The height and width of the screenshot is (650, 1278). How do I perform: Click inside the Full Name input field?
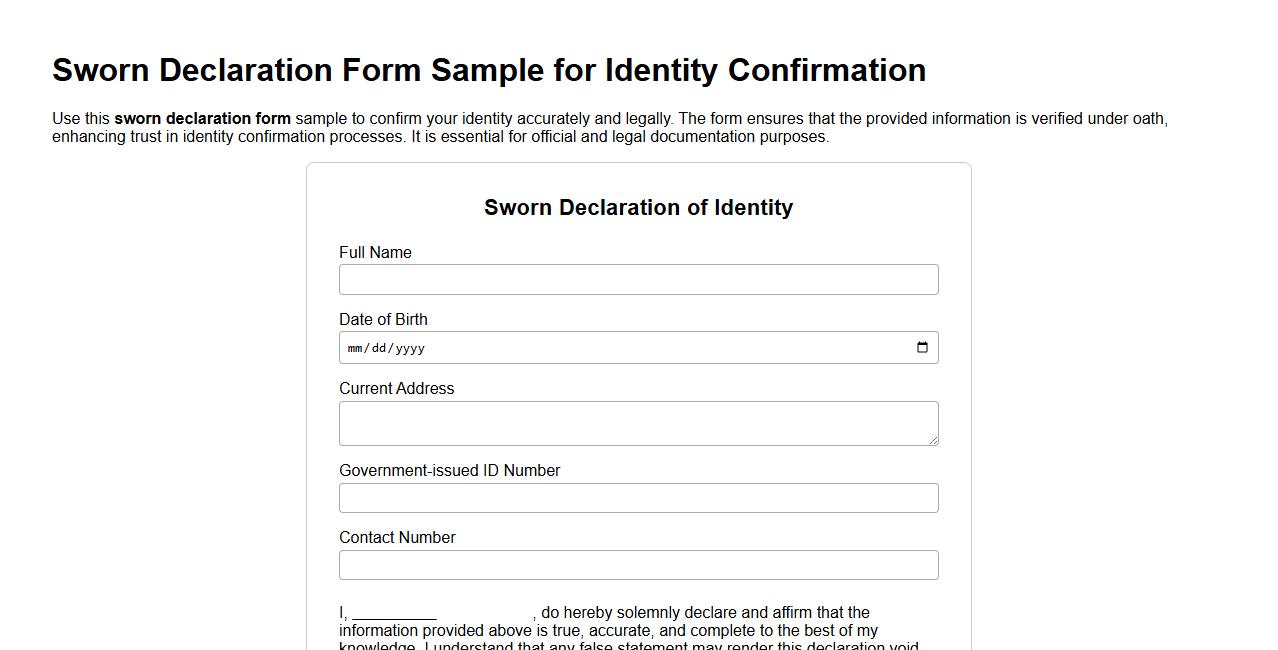[638, 279]
